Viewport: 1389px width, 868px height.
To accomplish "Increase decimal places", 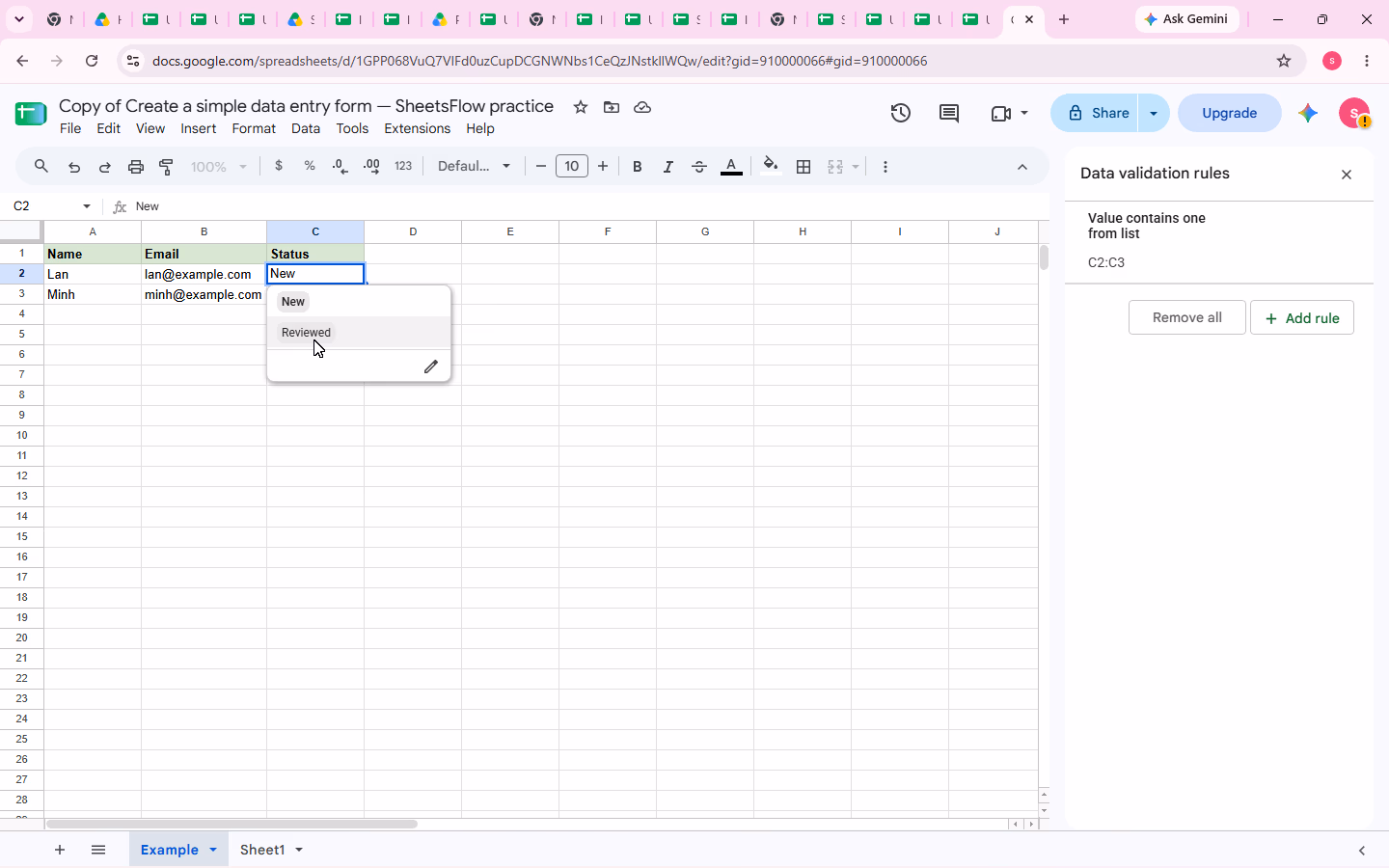I will click(x=371, y=166).
